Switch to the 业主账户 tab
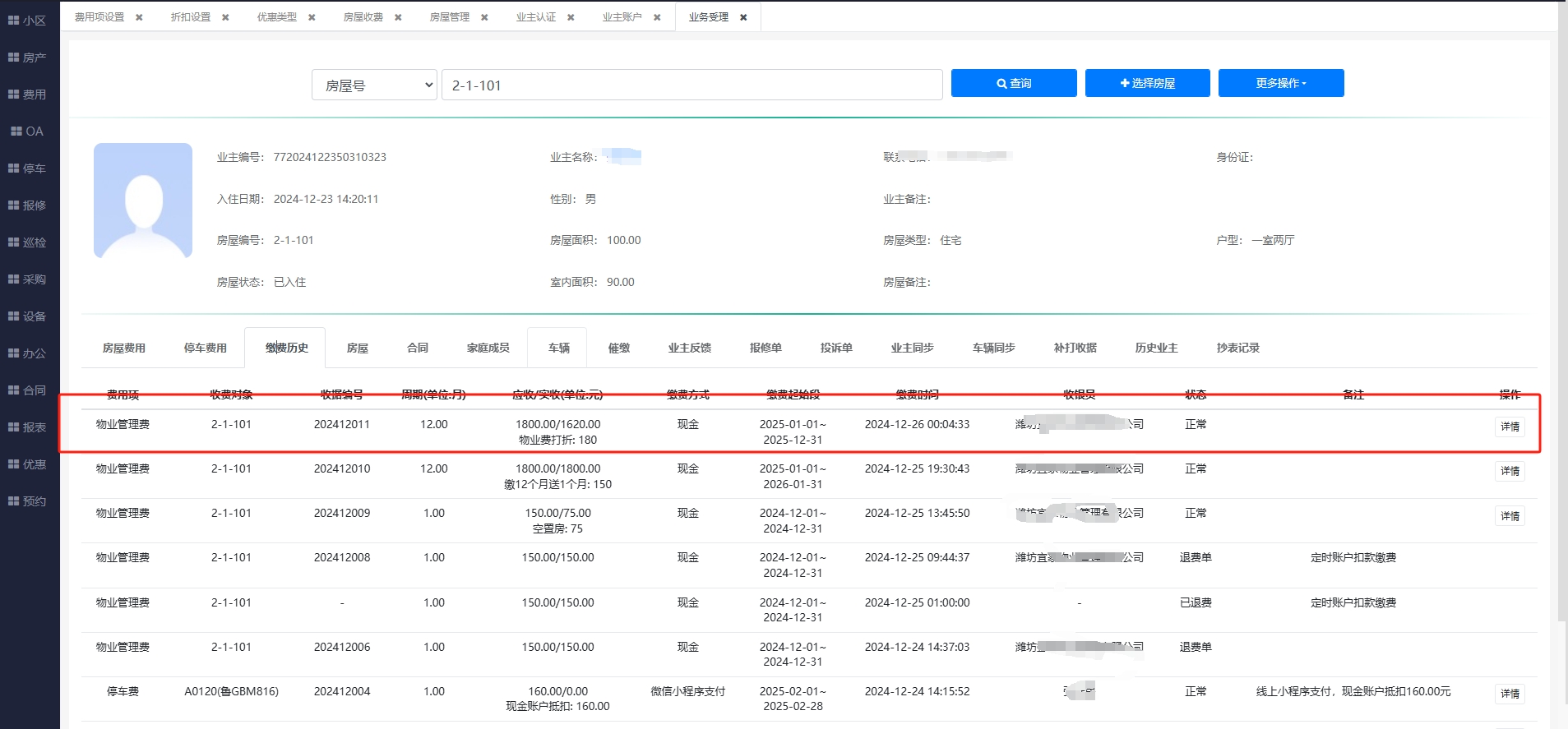The width and height of the screenshot is (1568, 729). pyautogui.click(x=622, y=17)
